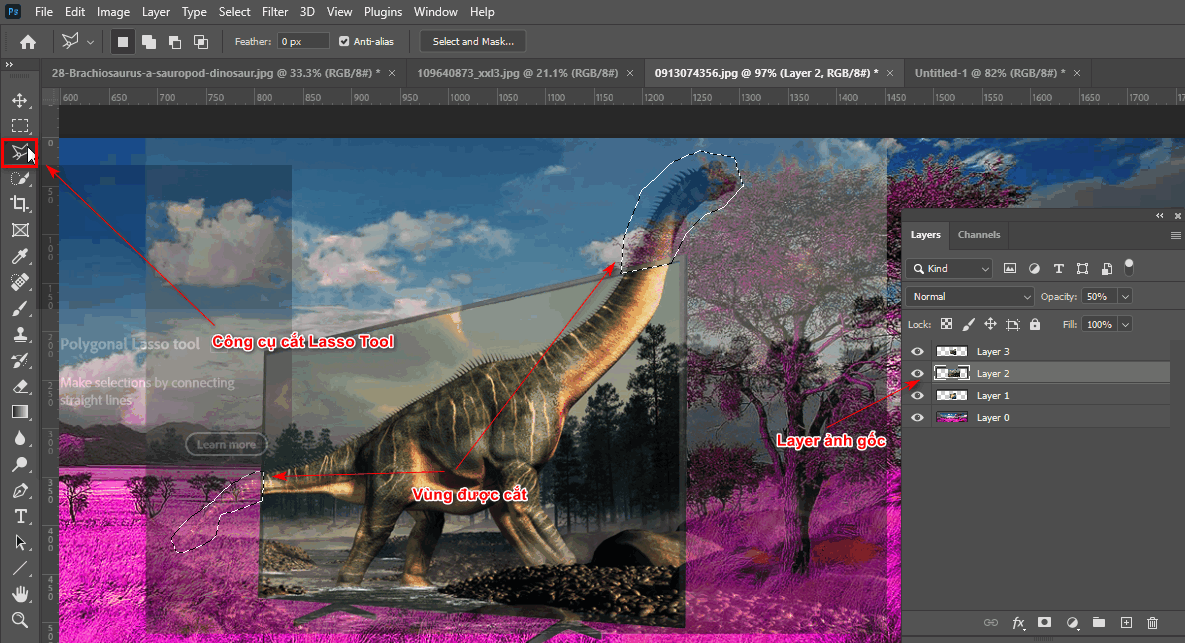Hide Layer 3 with its eye icon
The image size is (1185, 643).
[x=917, y=351]
